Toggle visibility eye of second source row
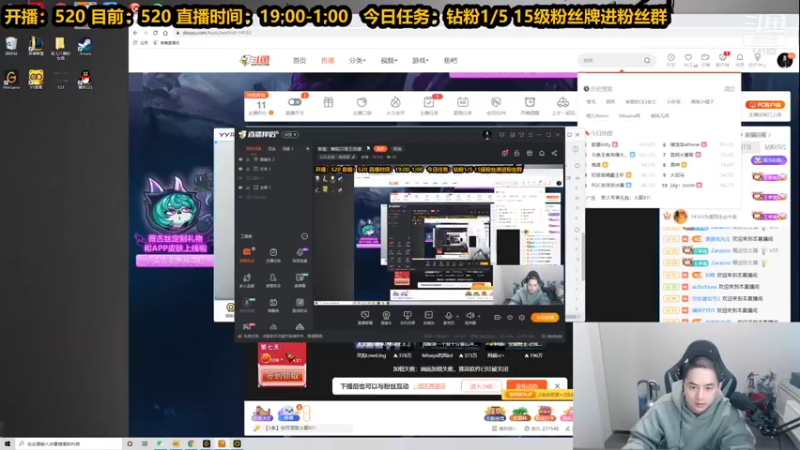Image resolution: width=800 pixels, height=450 pixels. click(x=240, y=168)
